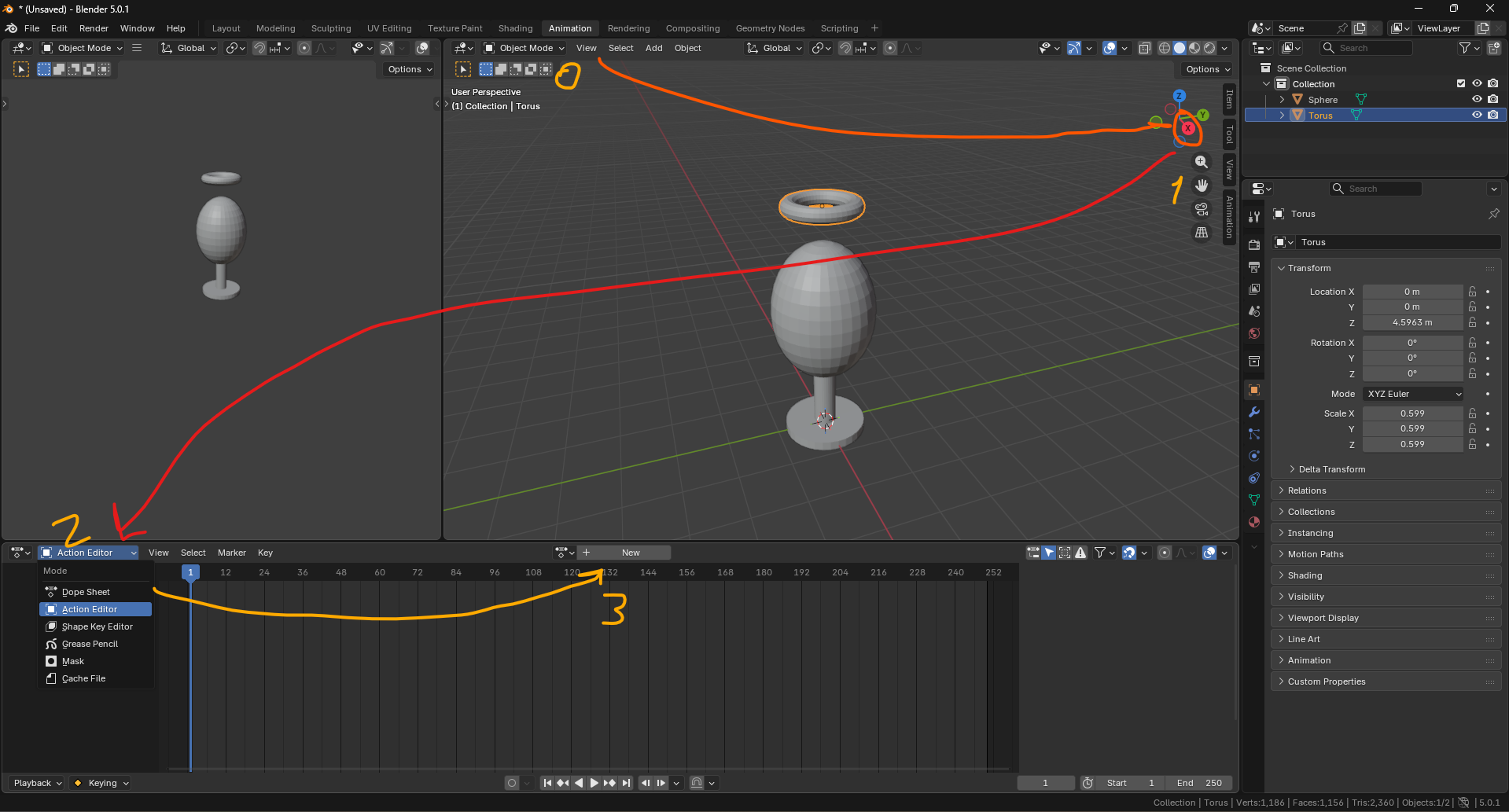Click the New action button

(631, 553)
